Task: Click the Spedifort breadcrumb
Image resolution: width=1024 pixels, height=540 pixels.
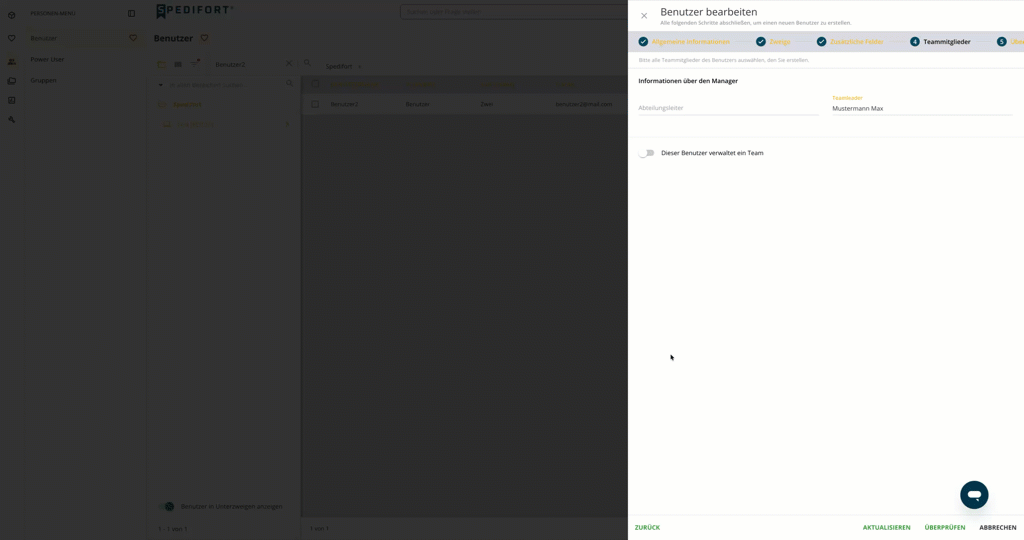Action: [x=339, y=67]
